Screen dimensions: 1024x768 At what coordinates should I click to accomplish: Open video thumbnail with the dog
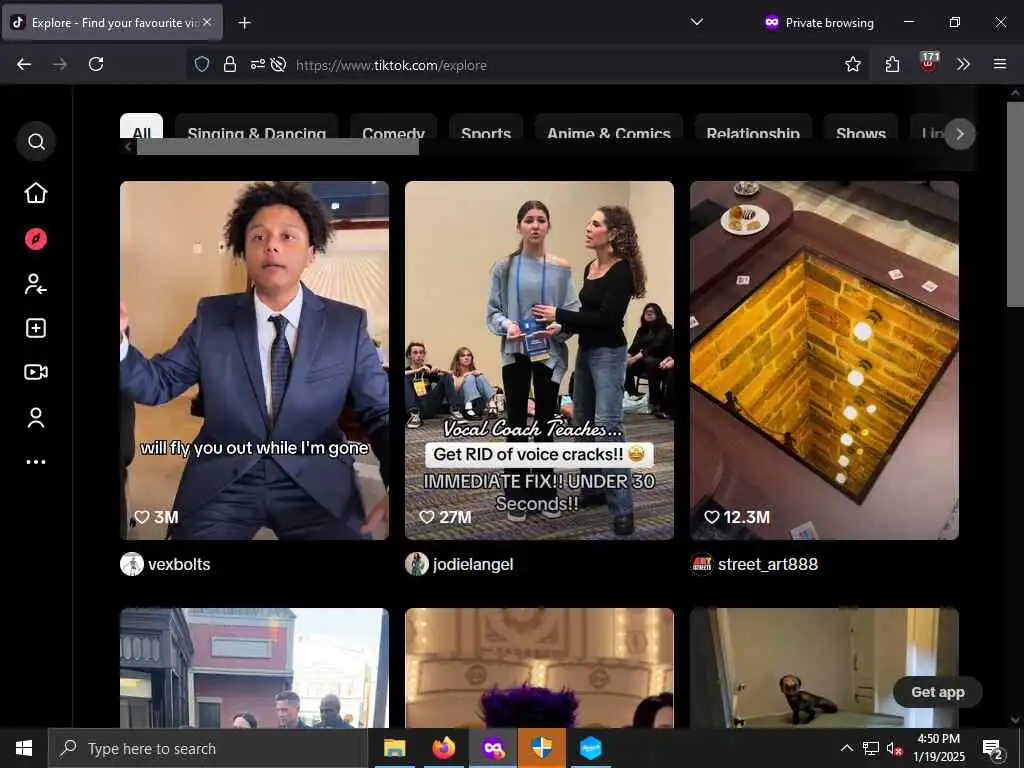point(824,667)
